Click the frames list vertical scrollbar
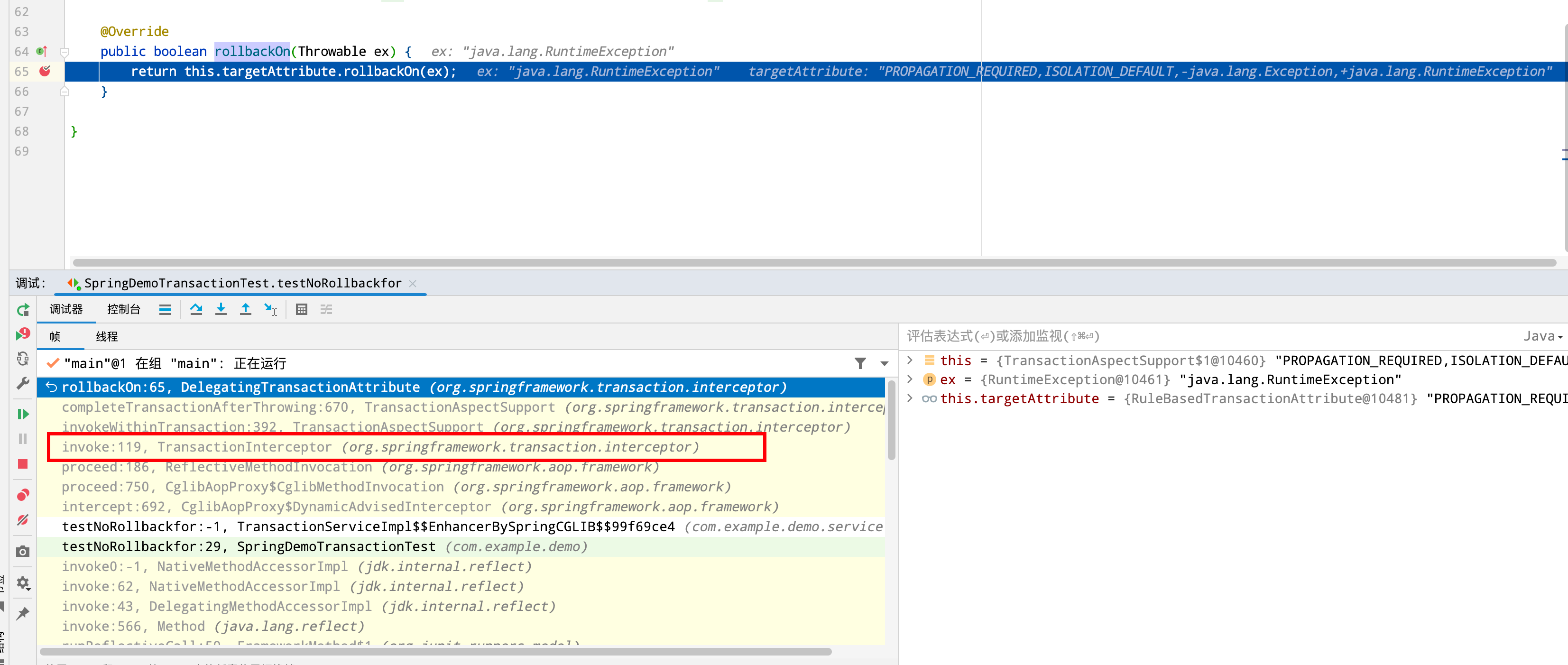The width and height of the screenshot is (1568, 665). coord(892,420)
